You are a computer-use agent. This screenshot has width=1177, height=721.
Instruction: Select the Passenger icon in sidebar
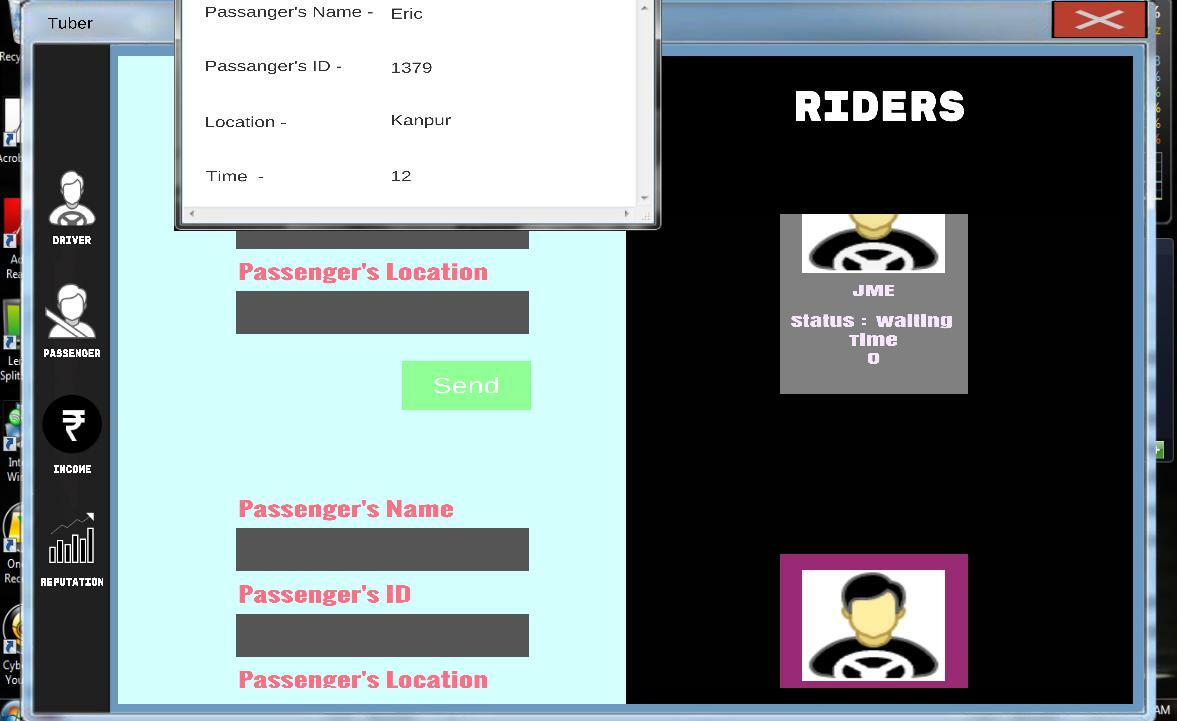pyautogui.click(x=72, y=319)
